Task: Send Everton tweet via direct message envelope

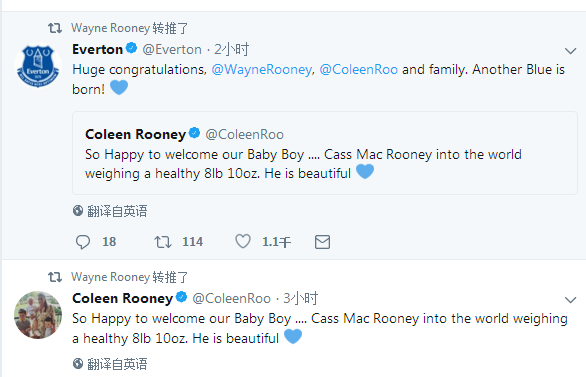Action: pos(322,242)
